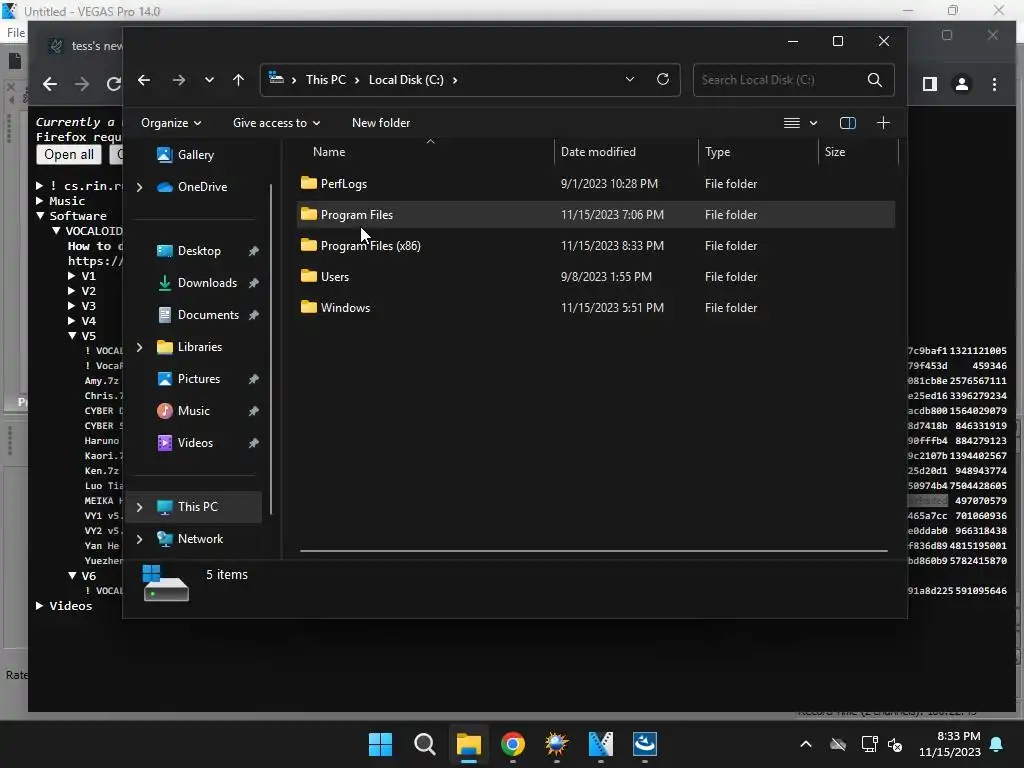Open OneDrive in navigation pane
The width and height of the screenshot is (1024, 768).
coord(202,187)
